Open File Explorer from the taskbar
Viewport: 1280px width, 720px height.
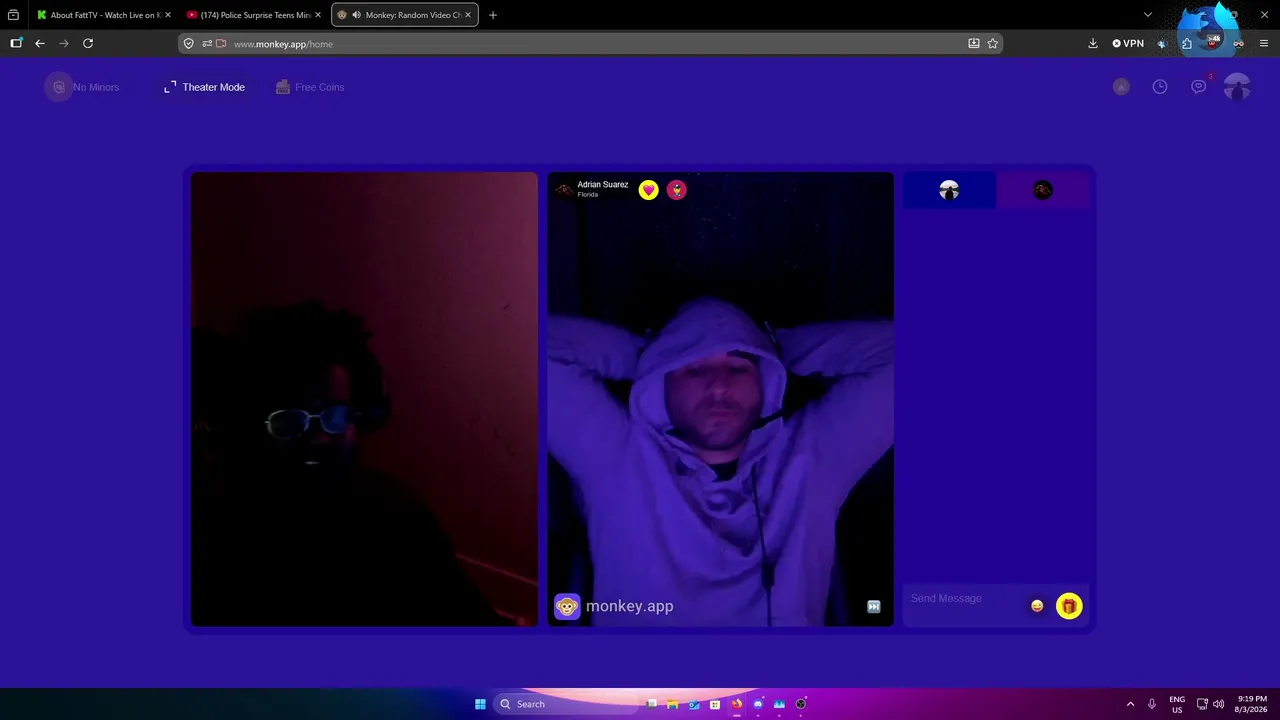pos(673,704)
